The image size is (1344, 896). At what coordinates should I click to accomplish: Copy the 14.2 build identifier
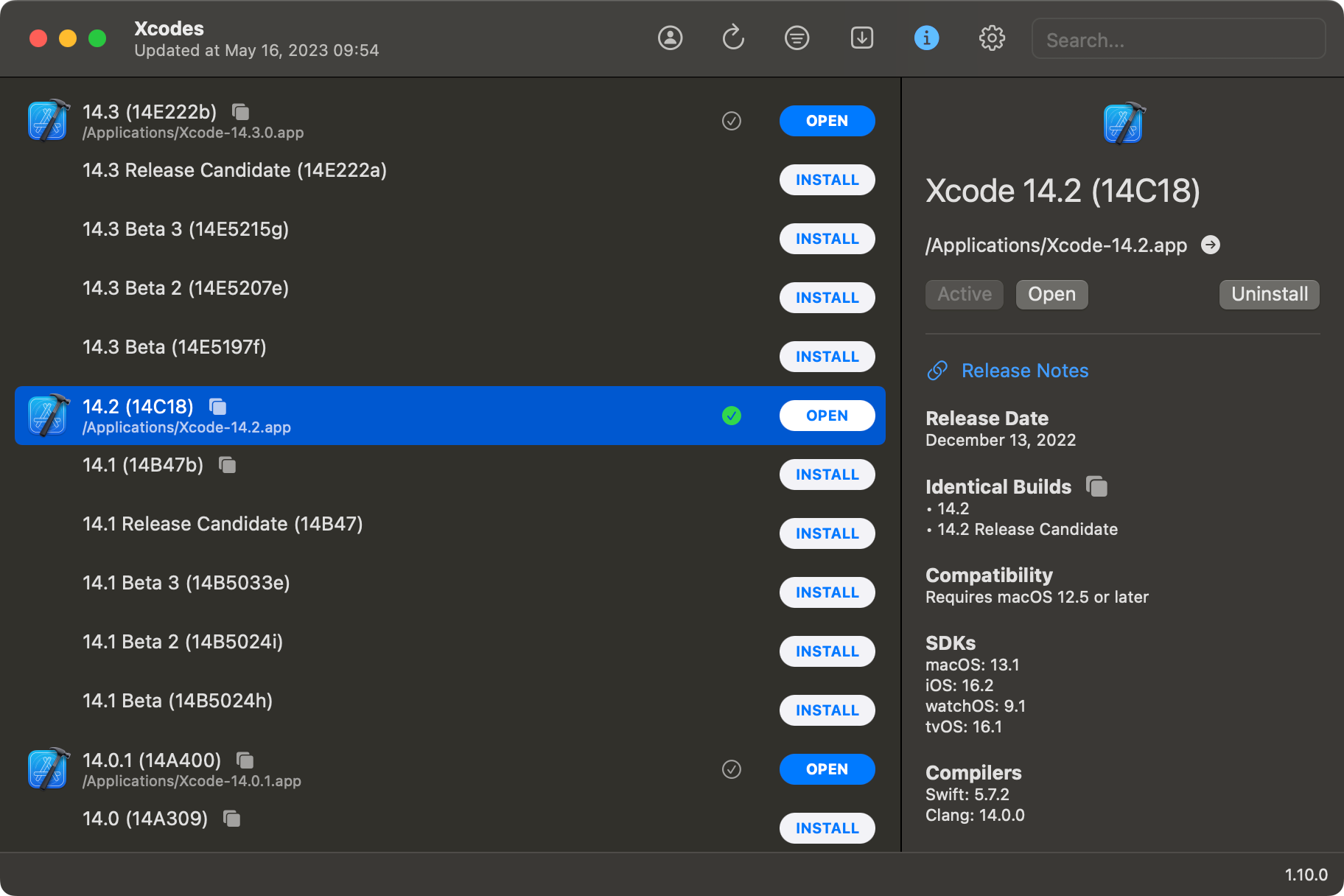point(217,406)
